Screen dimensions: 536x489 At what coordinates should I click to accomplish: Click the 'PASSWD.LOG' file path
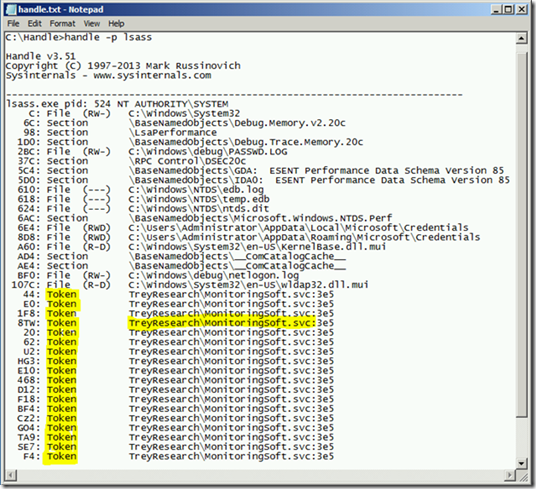click(x=208, y=152)
